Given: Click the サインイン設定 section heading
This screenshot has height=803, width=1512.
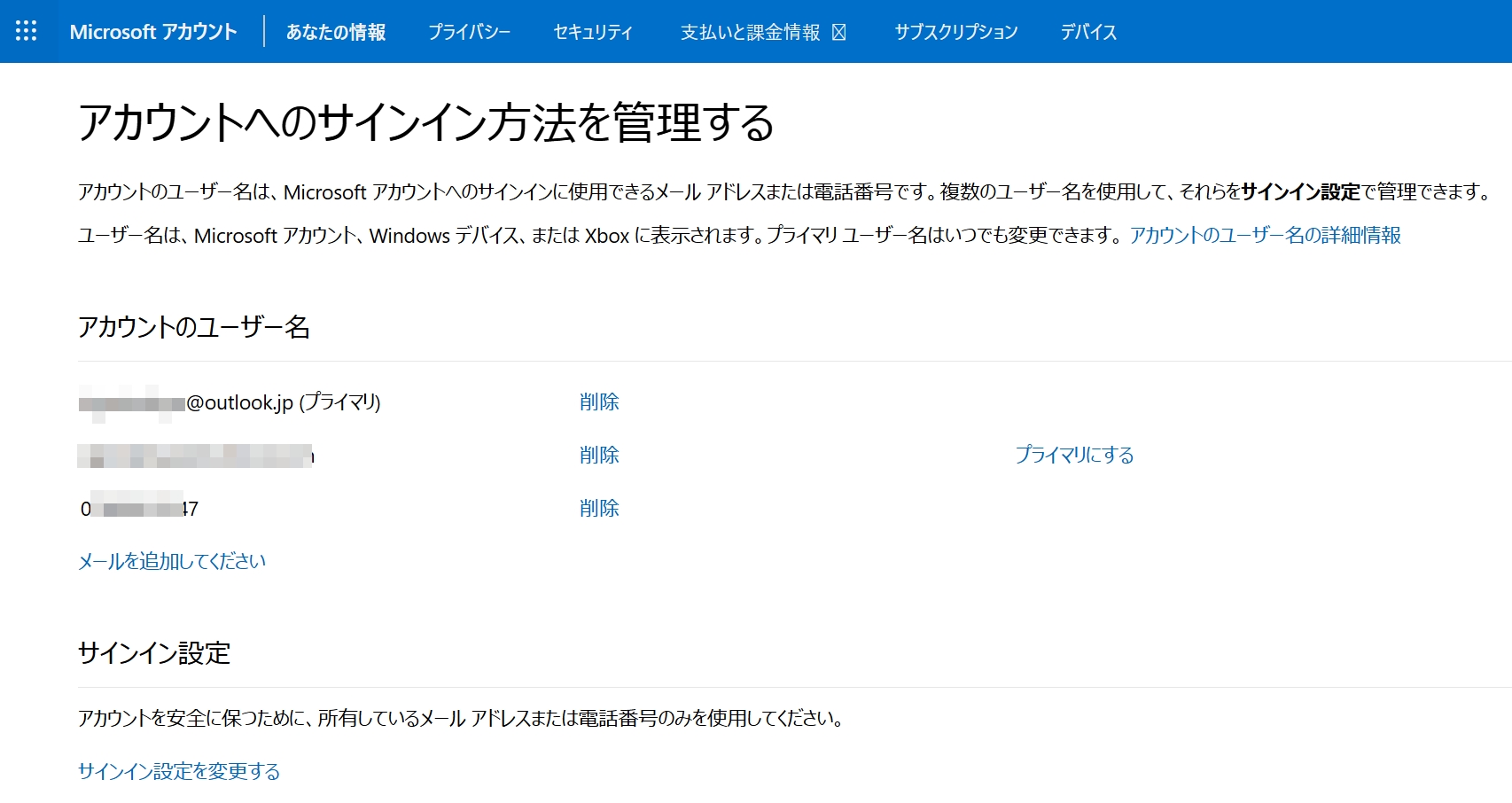Looking at the screenshot, I should [154, 653].
